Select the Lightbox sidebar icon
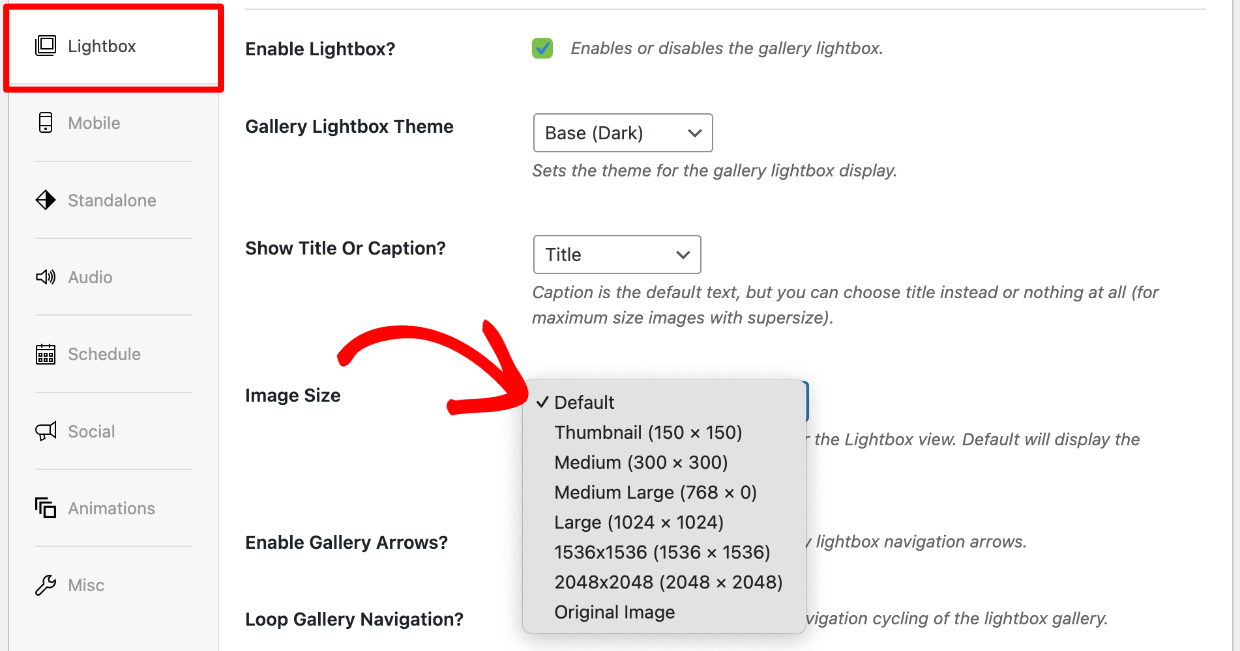 tap(45, 45)
